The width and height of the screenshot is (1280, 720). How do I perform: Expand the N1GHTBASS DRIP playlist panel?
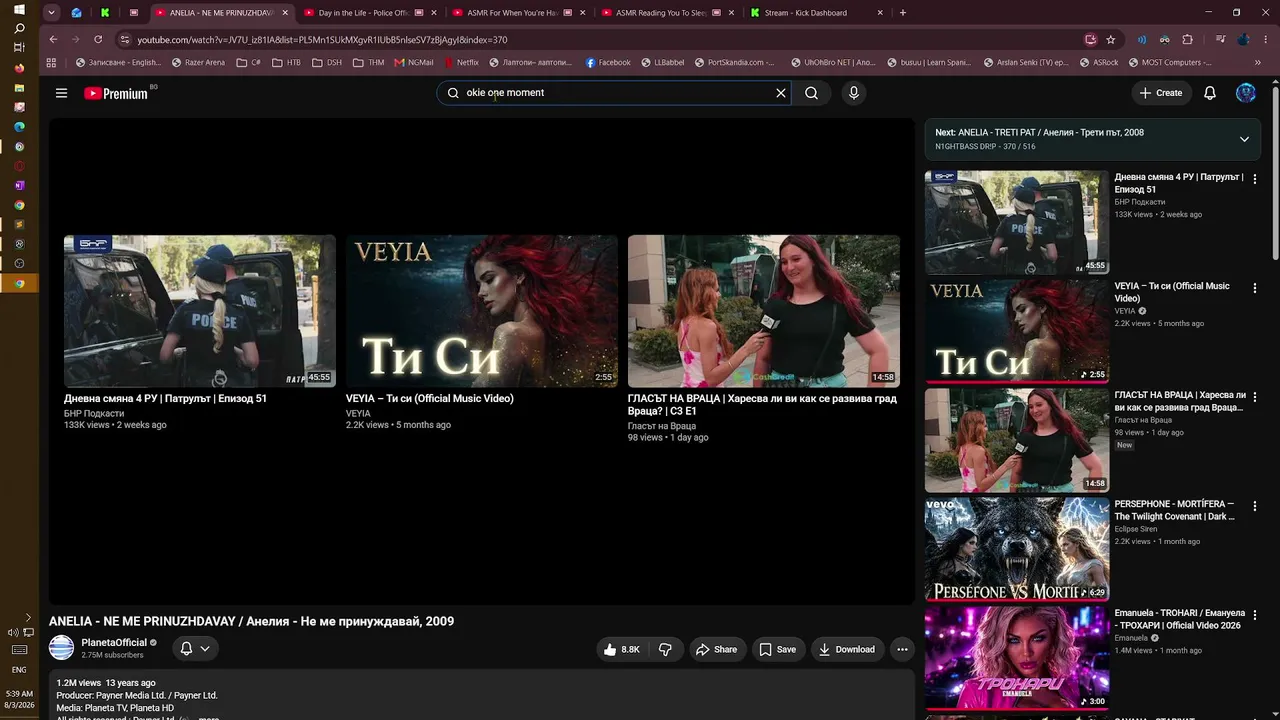1244,139
